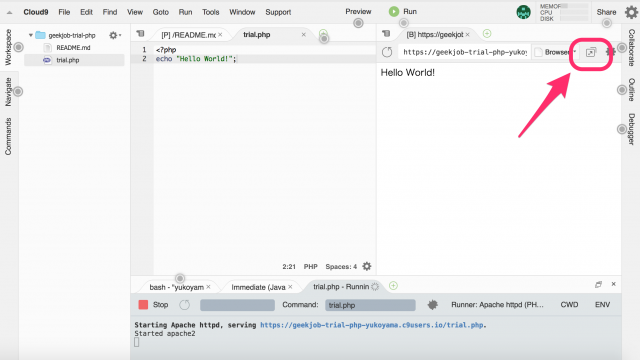Maximize the console panel
This screenshot has height=360, width=640.
pyautogui.click(x=598, y=284)
